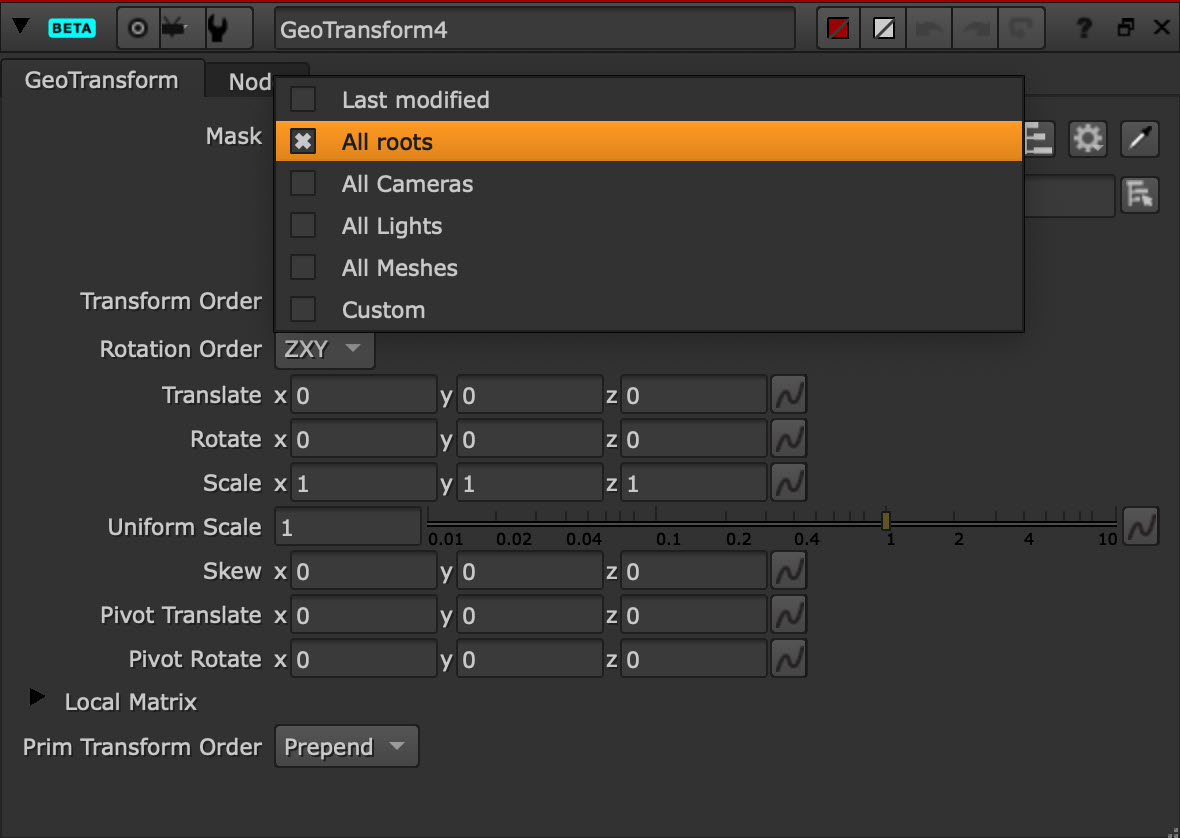Expand the Local Matrix section

[x=38, y=698]
